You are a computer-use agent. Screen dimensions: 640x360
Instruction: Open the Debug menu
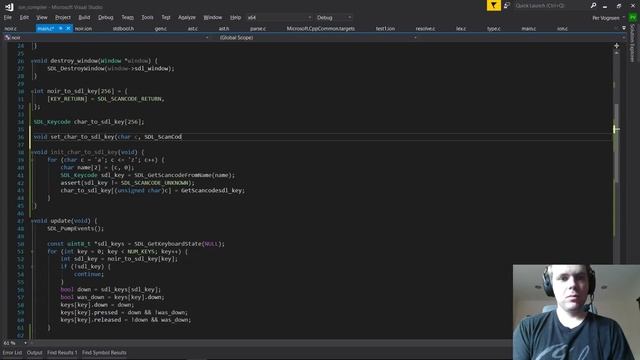coord(105,18)
